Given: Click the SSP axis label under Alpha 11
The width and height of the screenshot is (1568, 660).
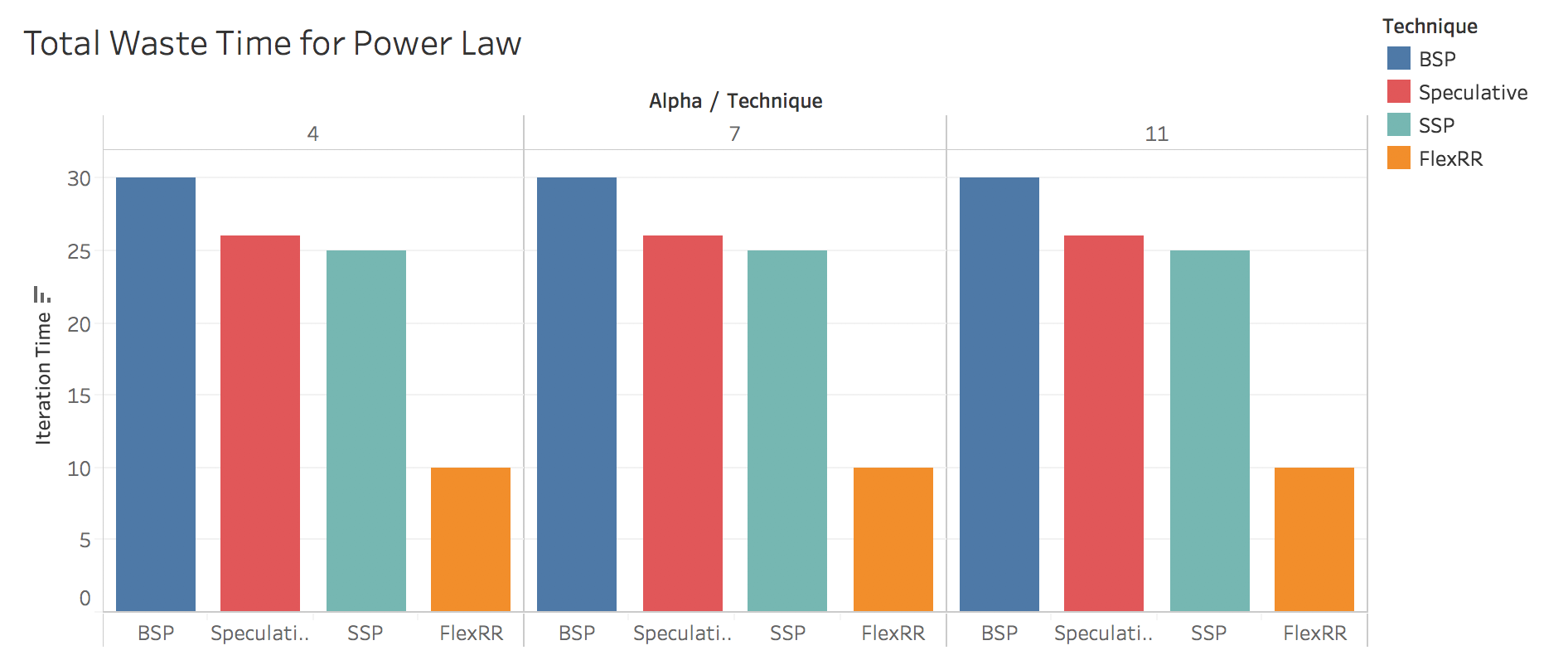Looking at the screenshot, I should coord(1208,633).
